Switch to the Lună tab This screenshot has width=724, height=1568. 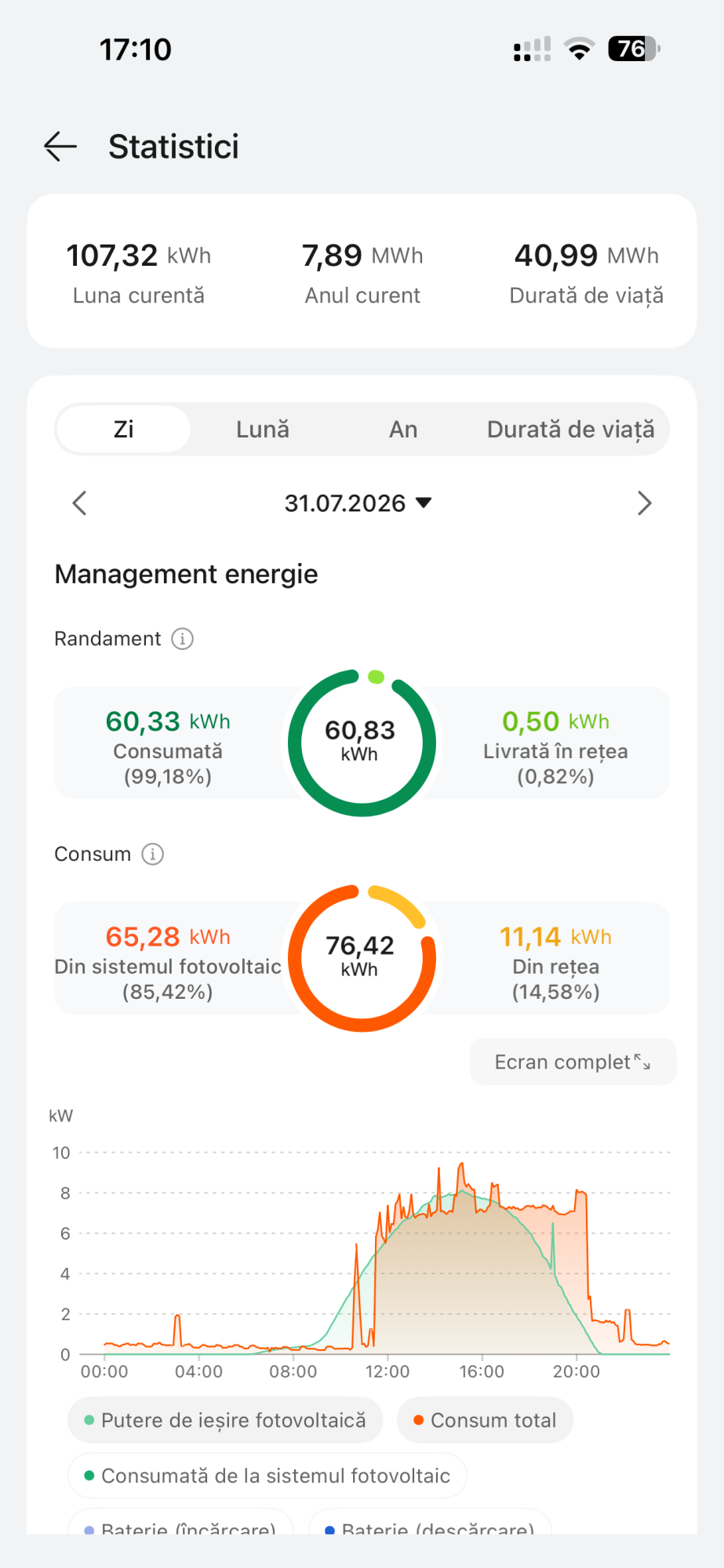pyautogui.click(x=263, y=429)
